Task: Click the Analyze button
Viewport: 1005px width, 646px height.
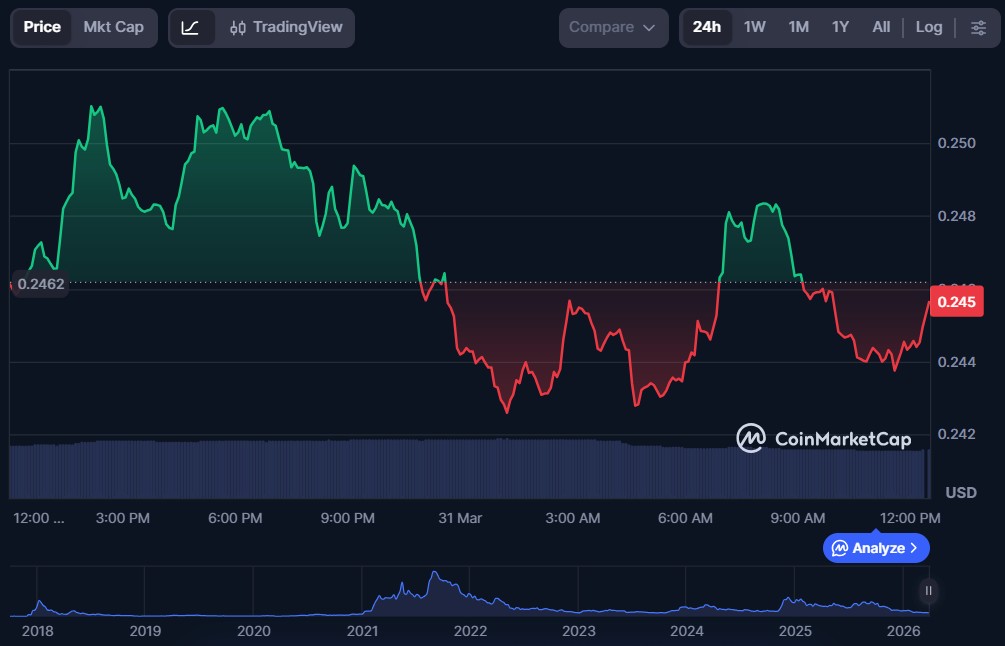Action: coord(875,548)
